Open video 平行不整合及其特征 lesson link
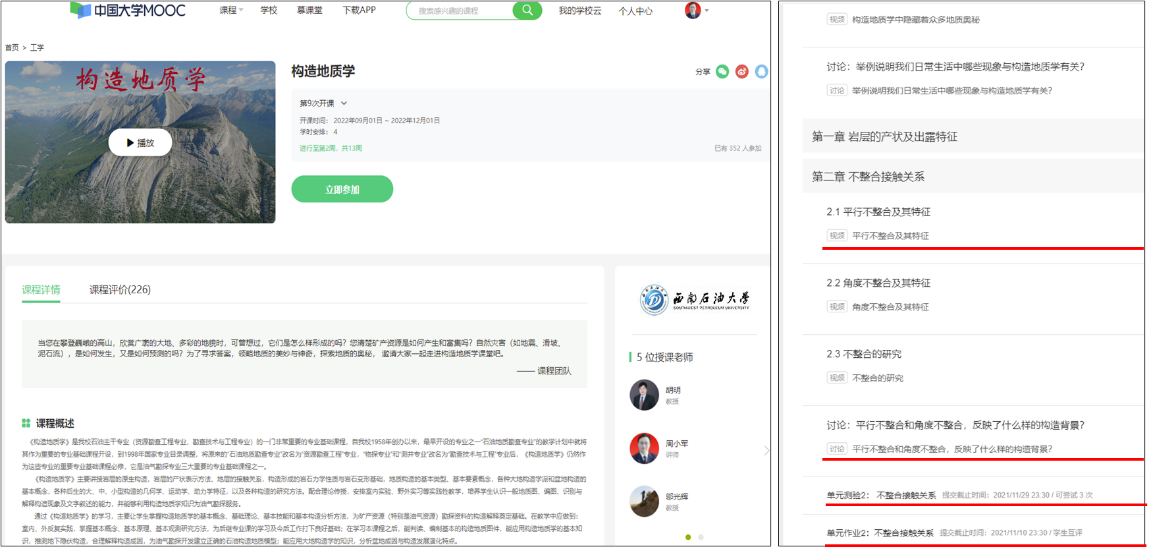The image size is (1149, 547). pos(890,236)
